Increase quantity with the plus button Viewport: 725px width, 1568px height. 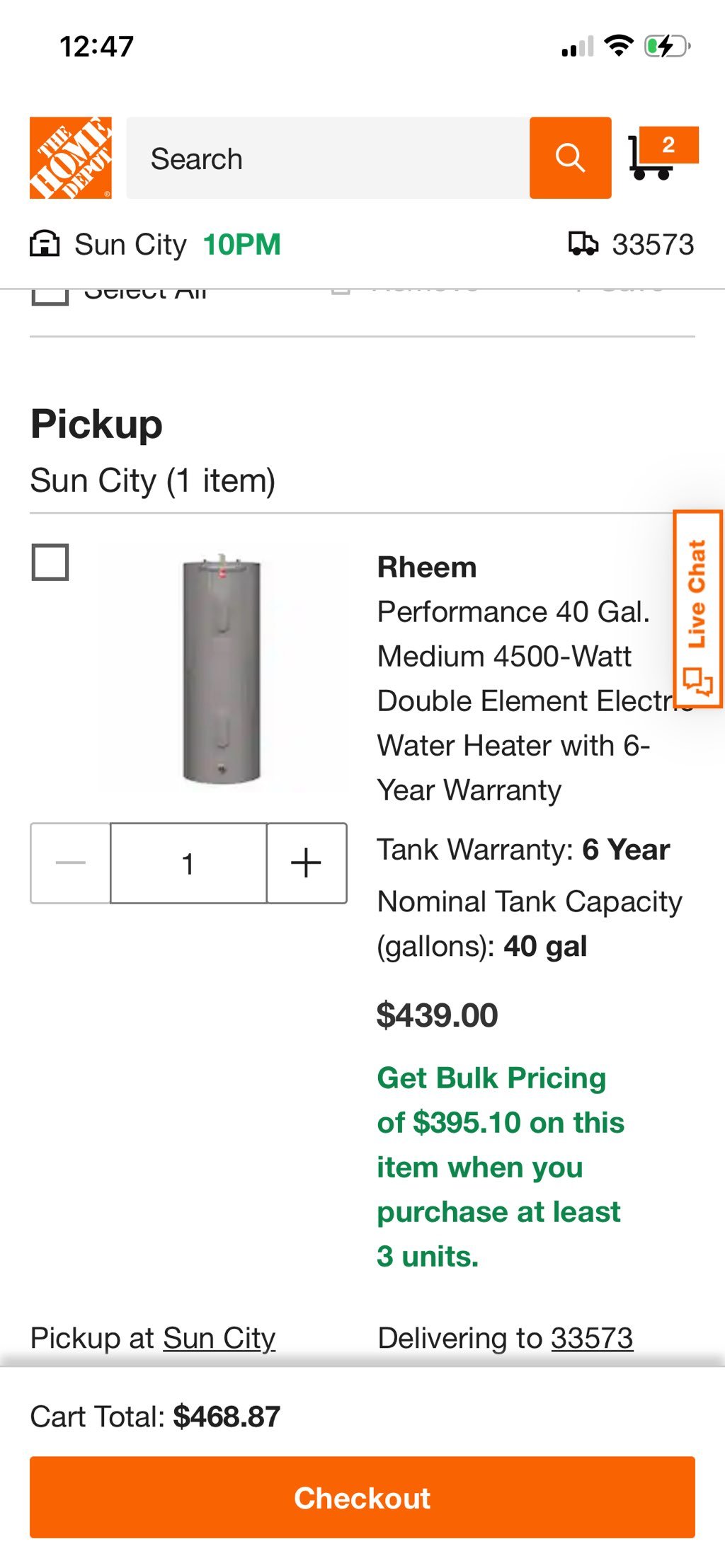(306, 863)
